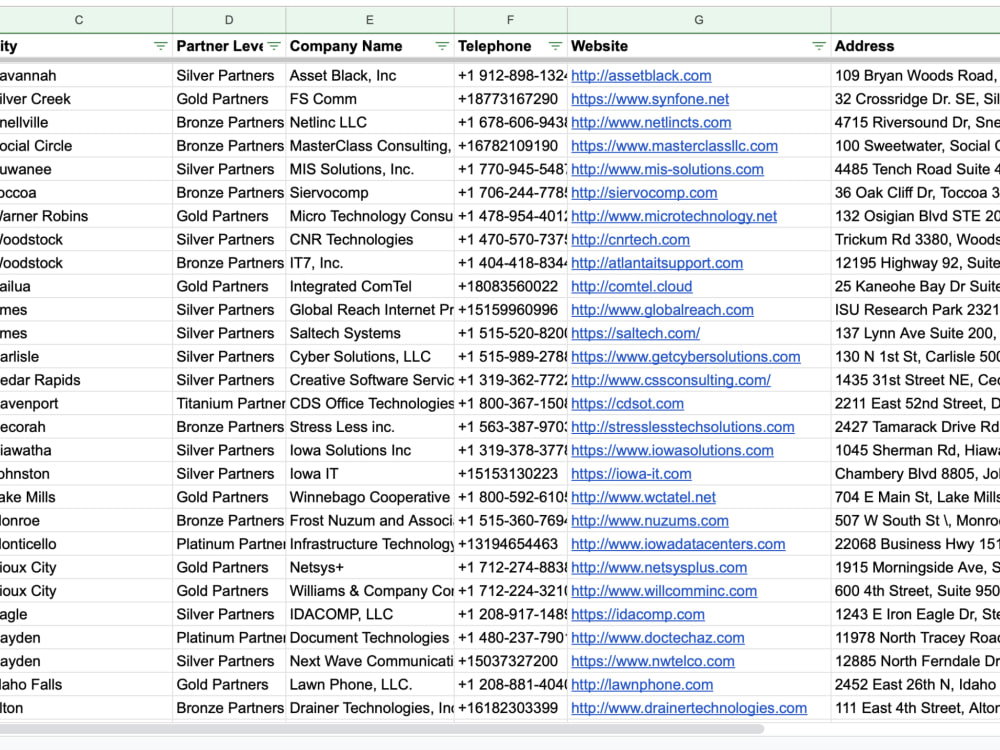Select column F header
The width and height of the screenshot is (1000, 750).
click(x=510, y=20)
